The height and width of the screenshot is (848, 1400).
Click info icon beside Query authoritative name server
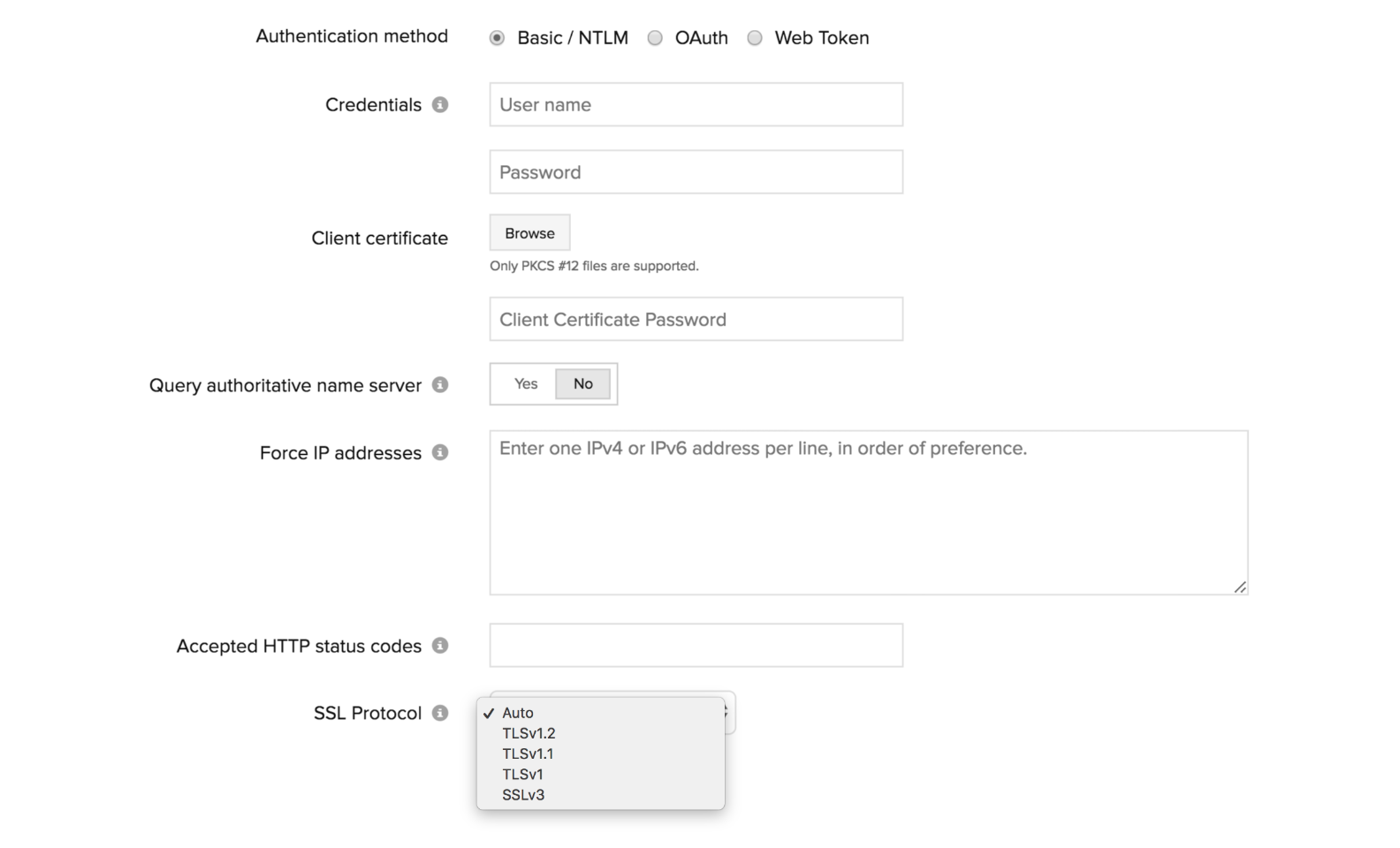[x=440, y=385]
